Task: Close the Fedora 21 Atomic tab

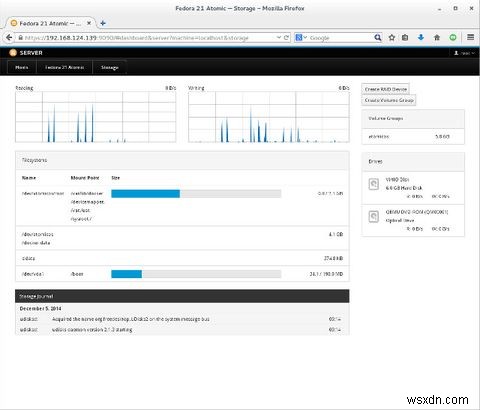Action: coord(89,23)
